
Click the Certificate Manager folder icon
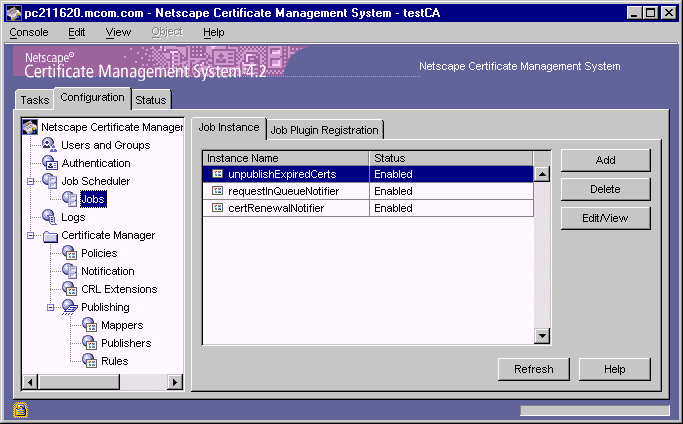51,236
